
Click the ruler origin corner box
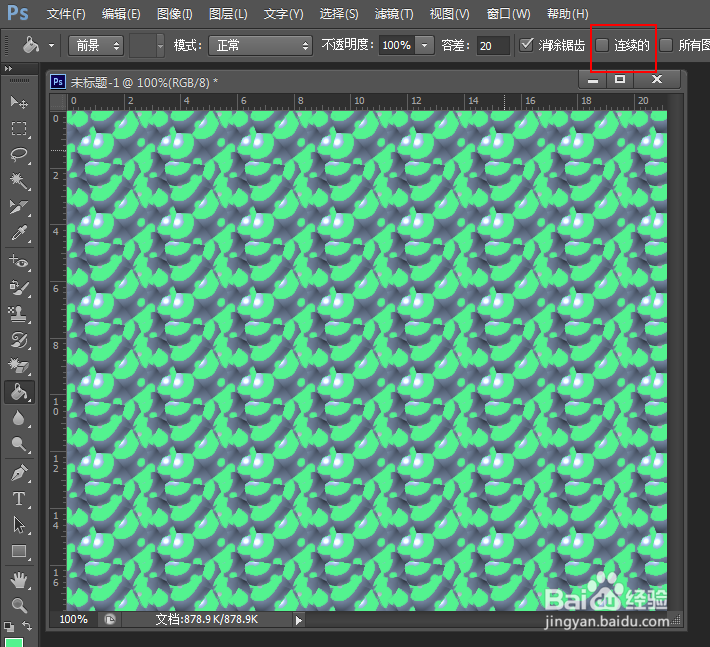click(58, 102)
